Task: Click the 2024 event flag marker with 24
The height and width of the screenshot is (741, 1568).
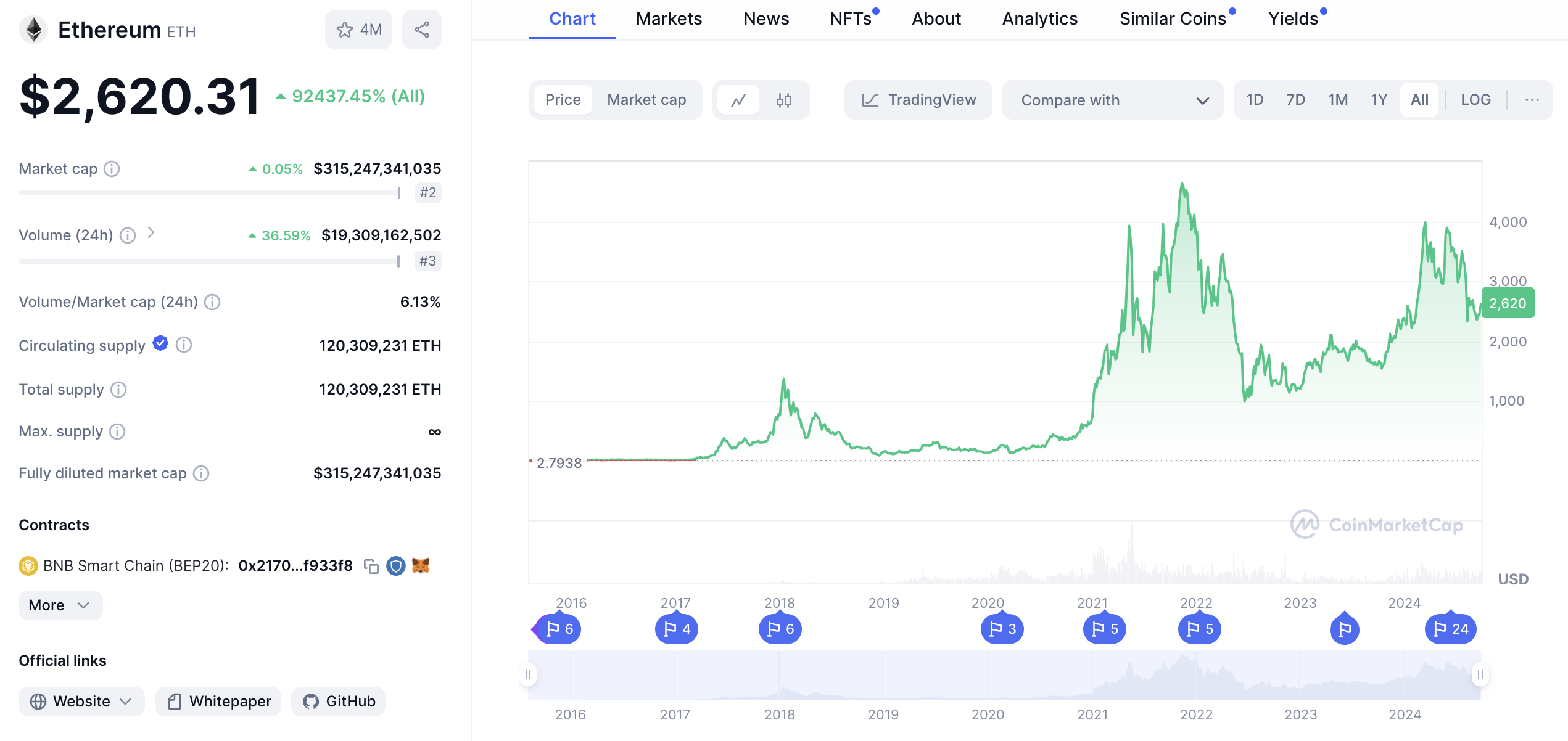Action: 1450,629
